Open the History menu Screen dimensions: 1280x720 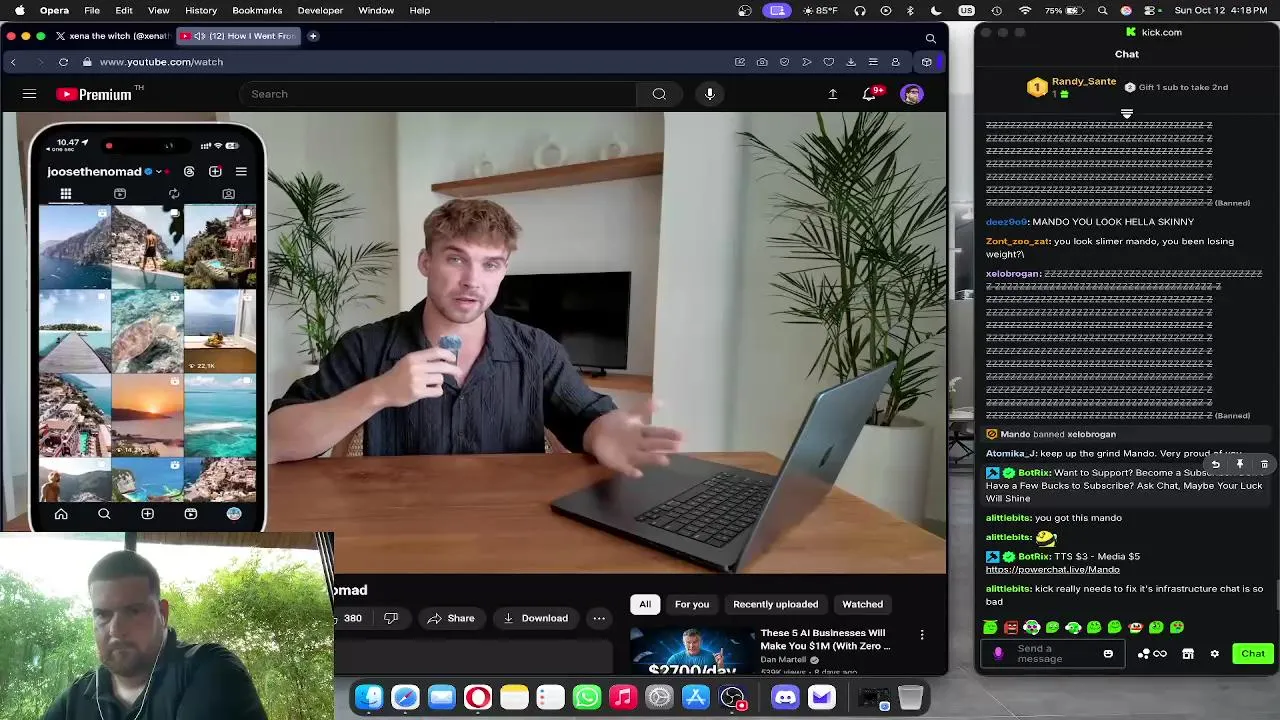point(201,10)
